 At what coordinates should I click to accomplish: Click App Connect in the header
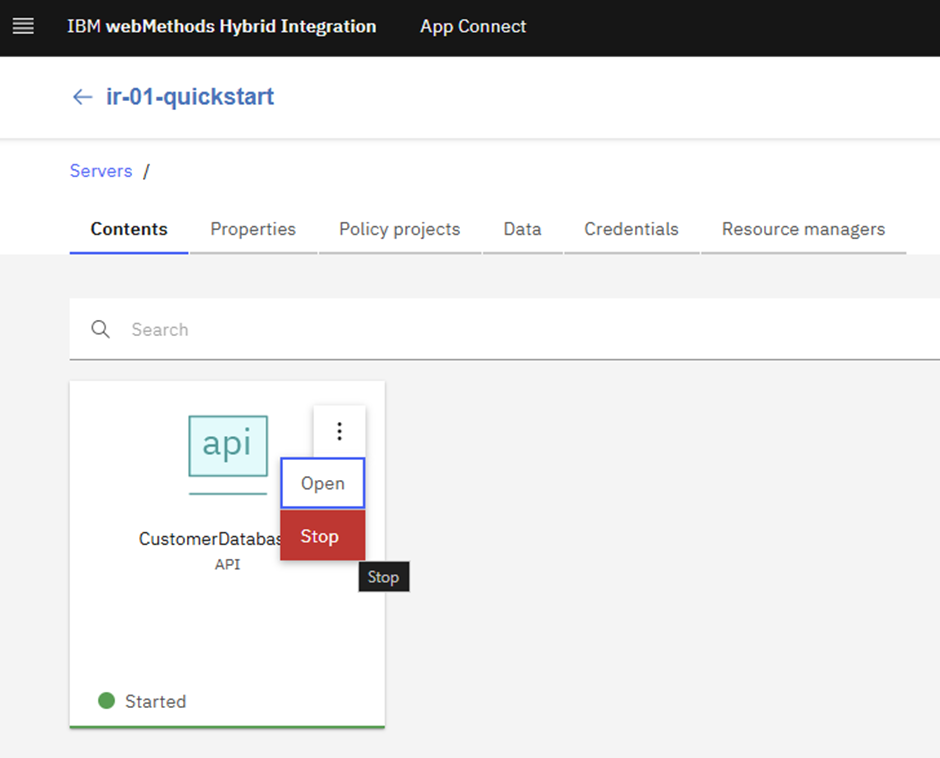click(473, 26)
